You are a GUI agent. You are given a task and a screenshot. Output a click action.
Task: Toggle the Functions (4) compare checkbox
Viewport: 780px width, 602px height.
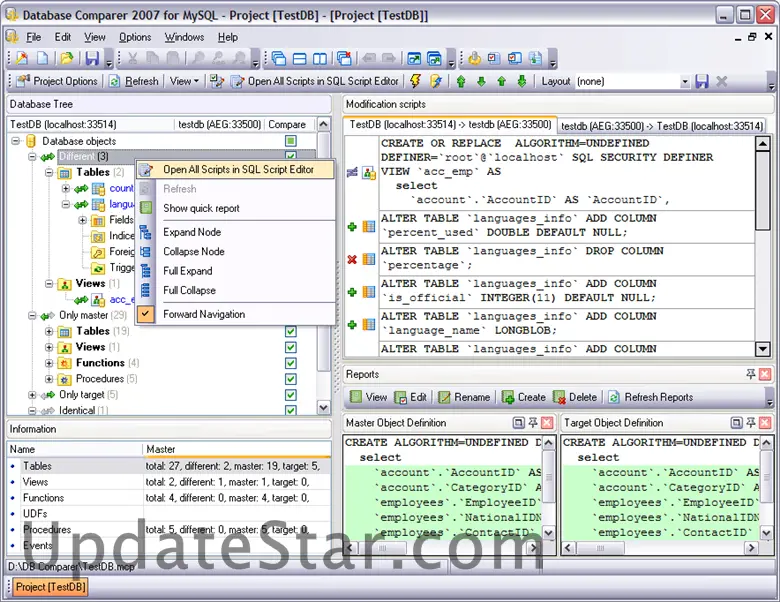291,363
